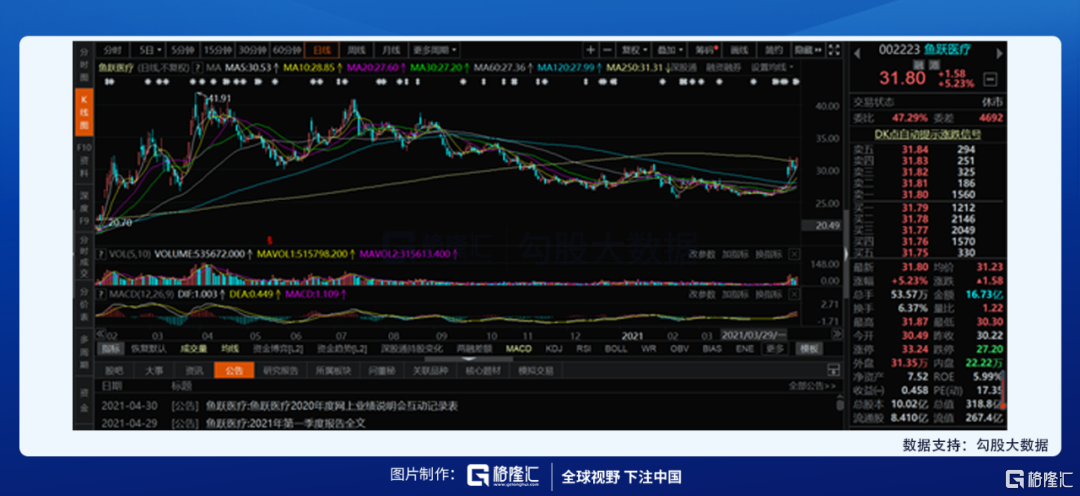Open 设置均线 moving average settings dropdown
The image size is (1080, 496).
(771, 68)
